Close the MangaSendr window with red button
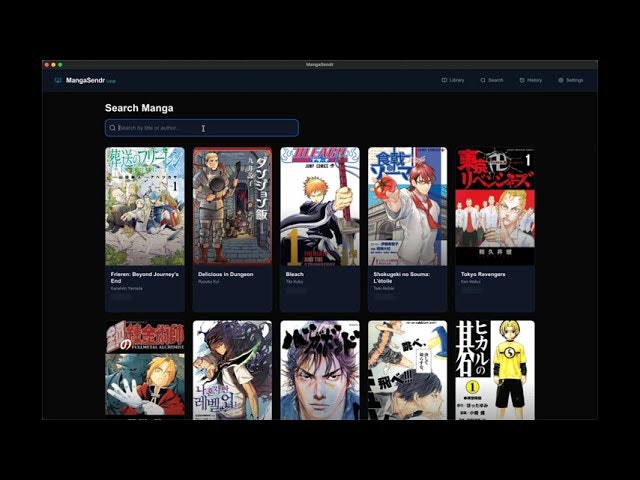 click(47, 65)
